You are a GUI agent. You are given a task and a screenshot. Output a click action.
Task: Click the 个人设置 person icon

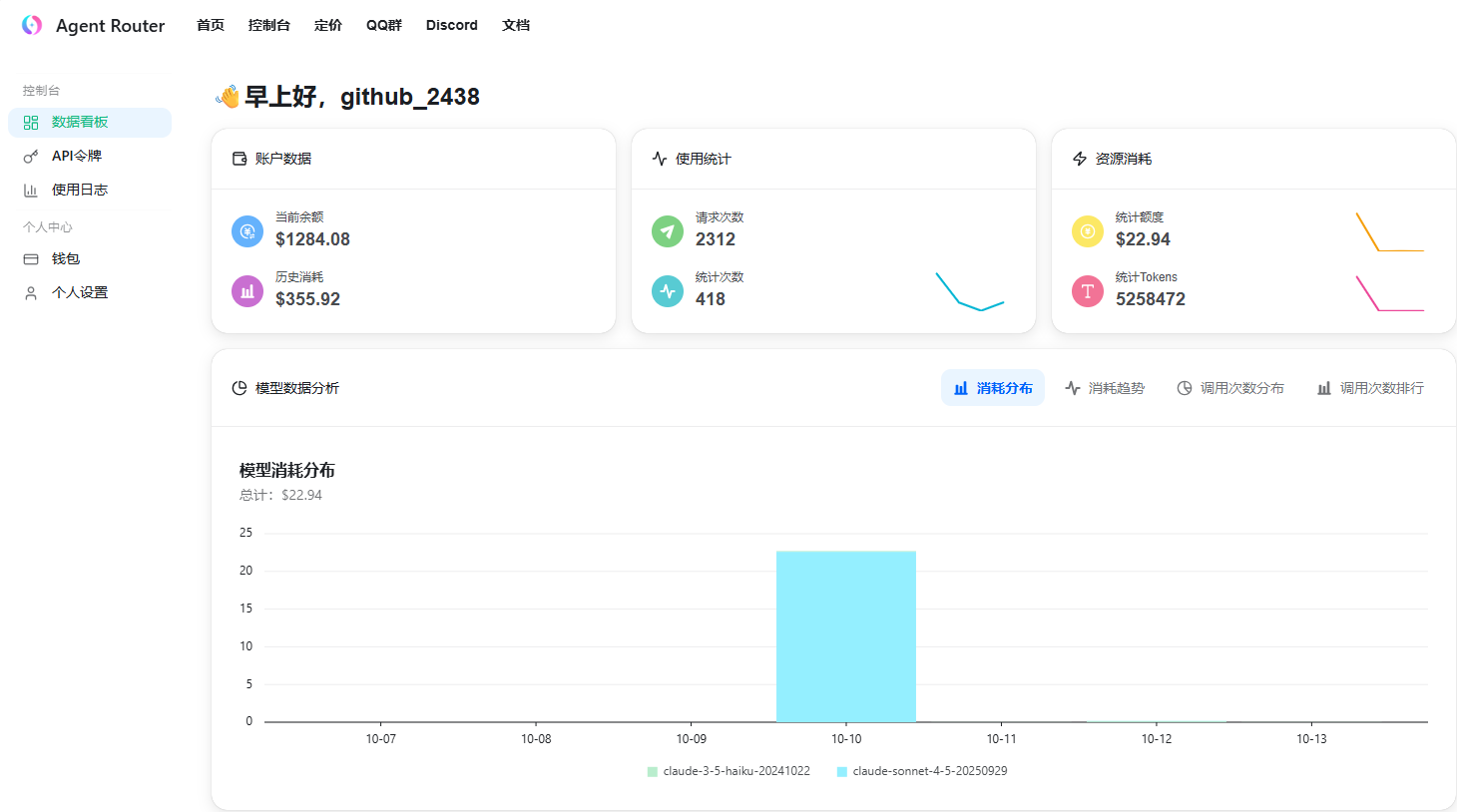coord(31,293)
